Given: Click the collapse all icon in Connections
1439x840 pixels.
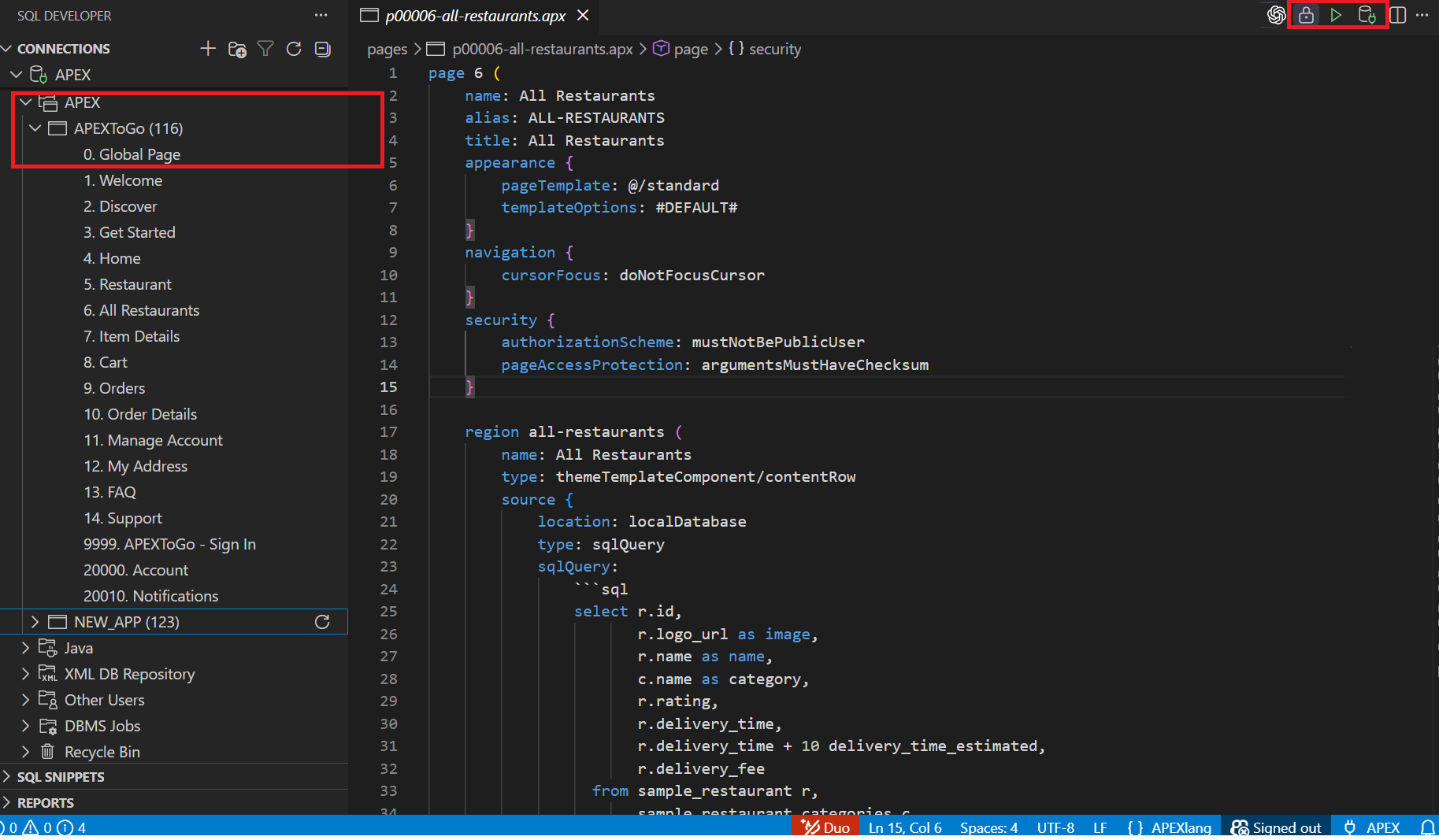Looking at the screenshot, I should (x=323, y=49).
